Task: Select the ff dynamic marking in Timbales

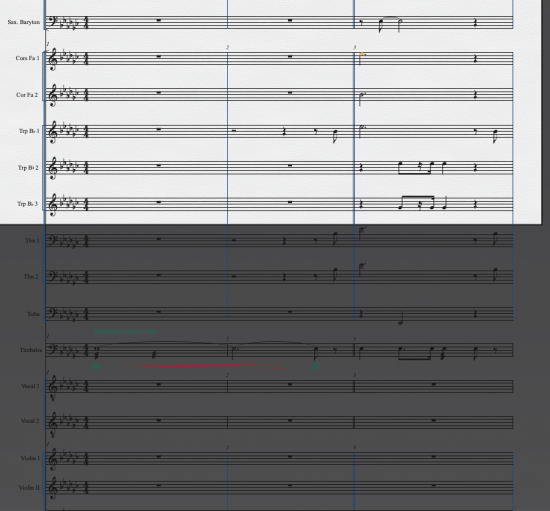Action: pos(315,367)
